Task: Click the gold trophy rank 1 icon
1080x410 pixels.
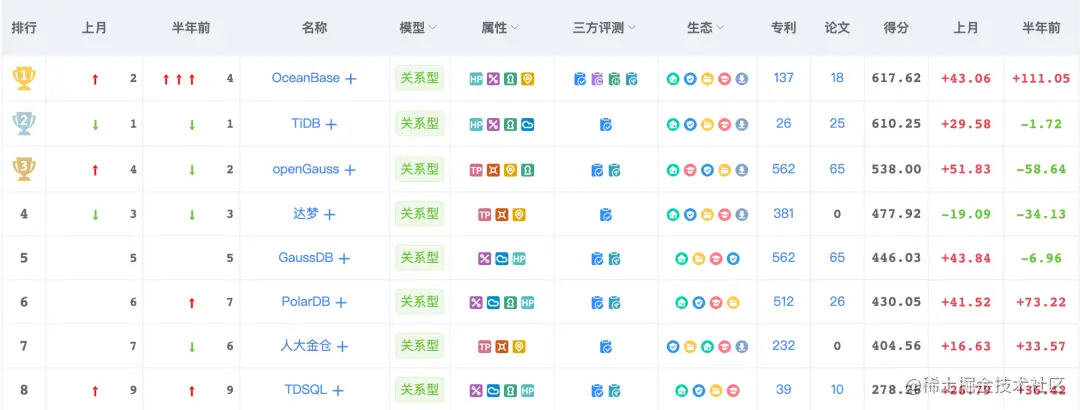Action: [24, 78]
